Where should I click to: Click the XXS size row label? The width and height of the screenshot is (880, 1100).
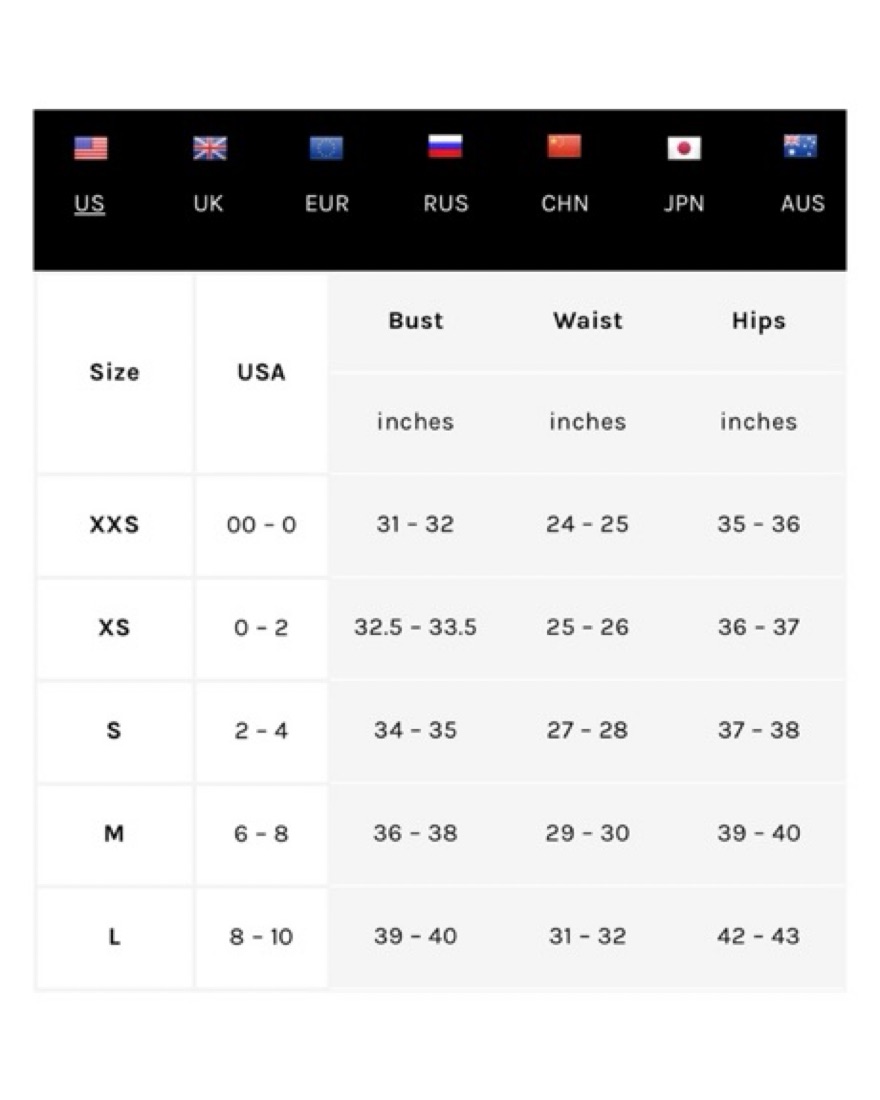point(114,525)
